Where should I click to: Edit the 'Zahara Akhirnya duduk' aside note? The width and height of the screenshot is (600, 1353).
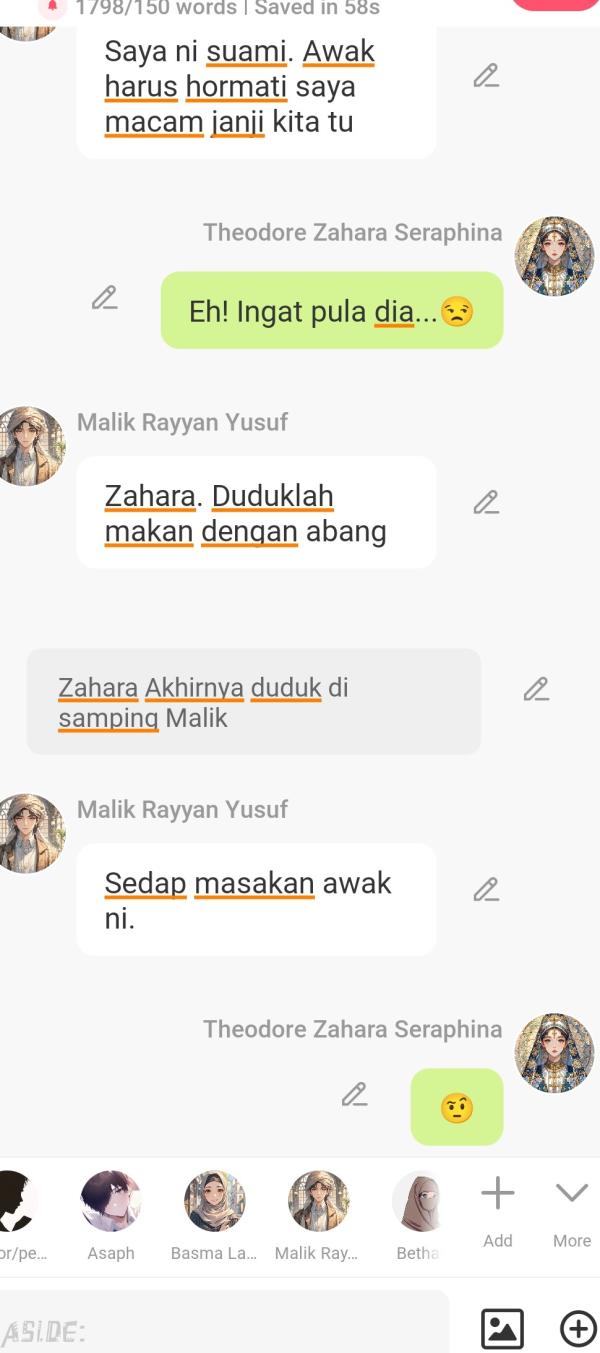click(536, 689)
